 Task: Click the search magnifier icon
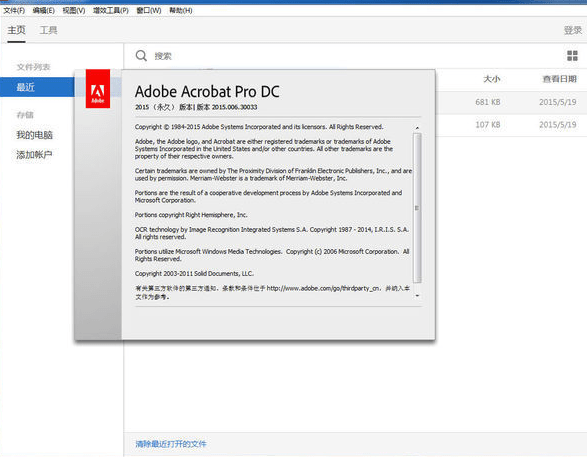pos(141,56)
